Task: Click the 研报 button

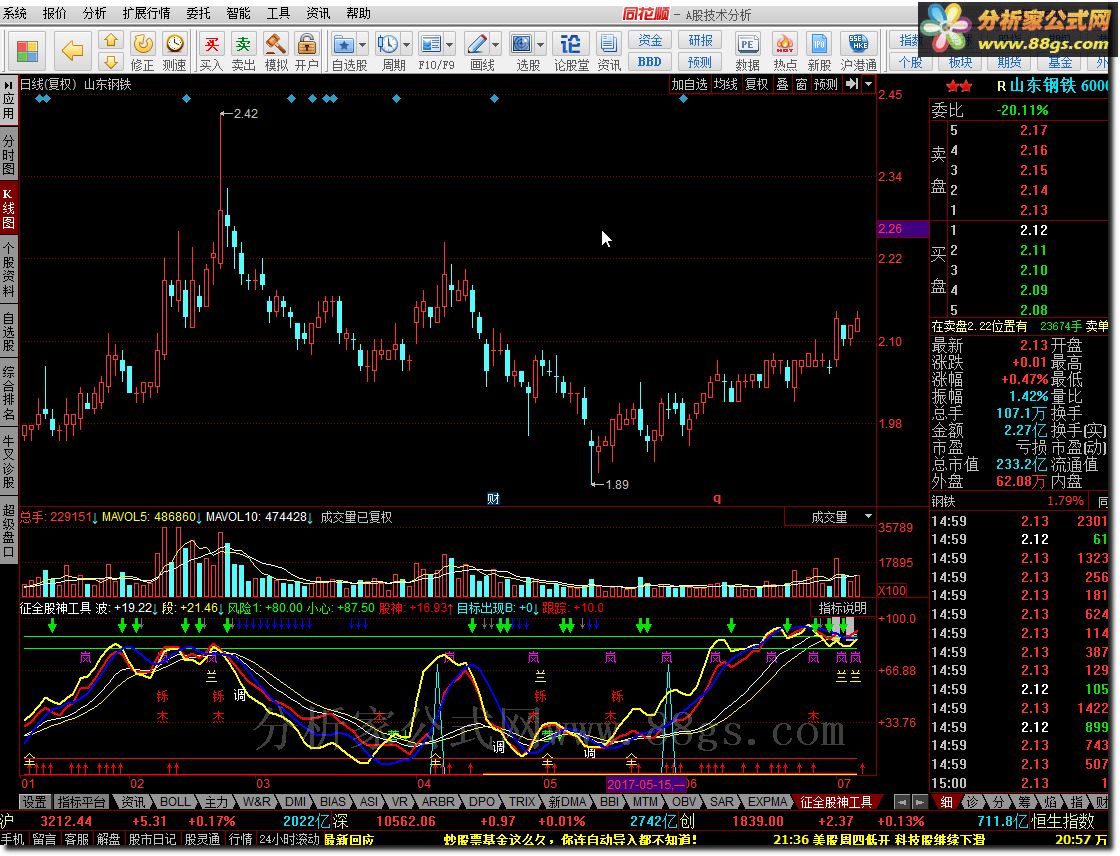Action: pyautogui.click(x=700, y=40)
